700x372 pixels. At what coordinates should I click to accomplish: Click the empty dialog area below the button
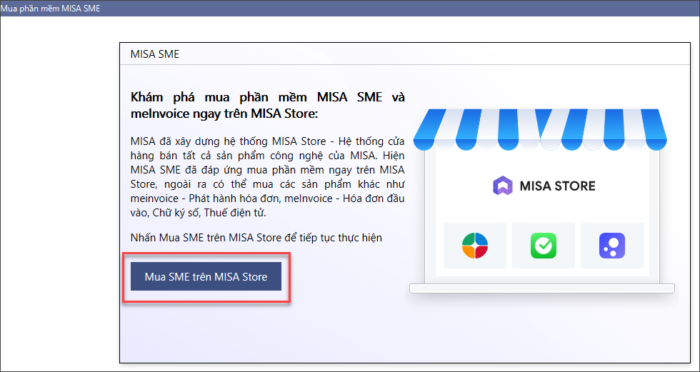tap(268, 330)
